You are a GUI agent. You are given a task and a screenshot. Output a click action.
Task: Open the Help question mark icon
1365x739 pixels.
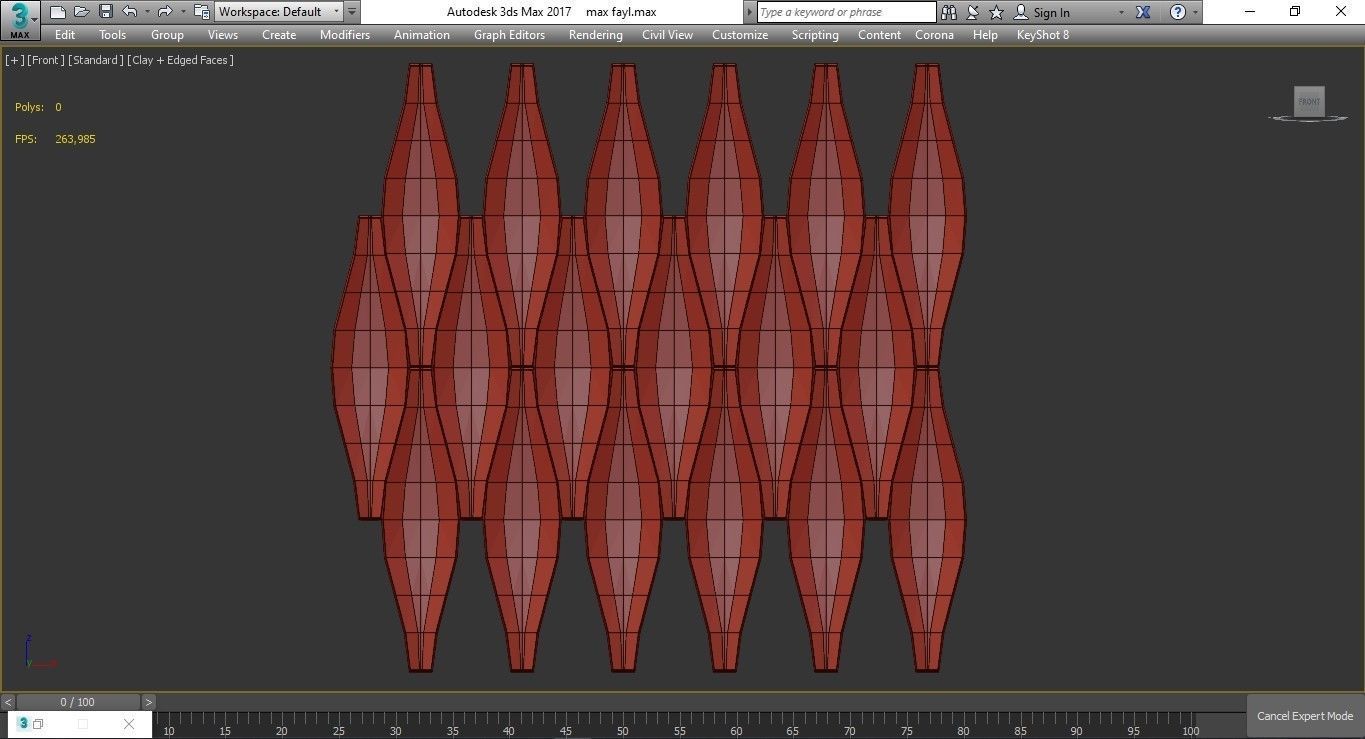pos(1178,12)
